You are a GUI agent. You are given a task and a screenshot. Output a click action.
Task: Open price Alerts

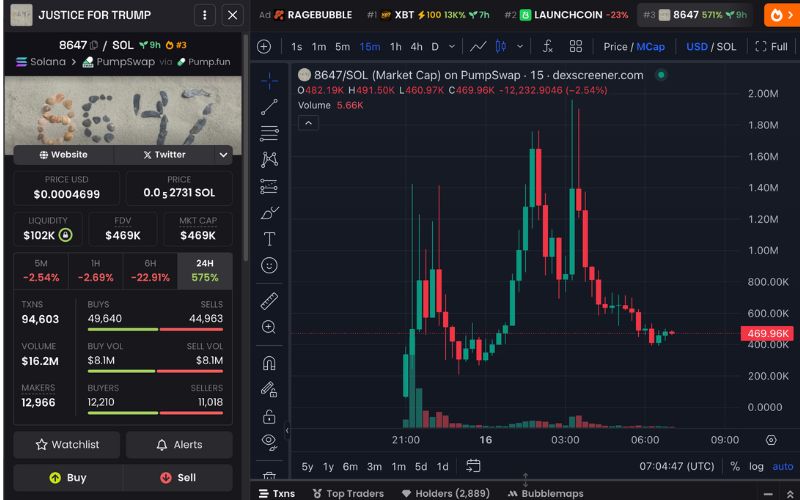coord(179,445)
